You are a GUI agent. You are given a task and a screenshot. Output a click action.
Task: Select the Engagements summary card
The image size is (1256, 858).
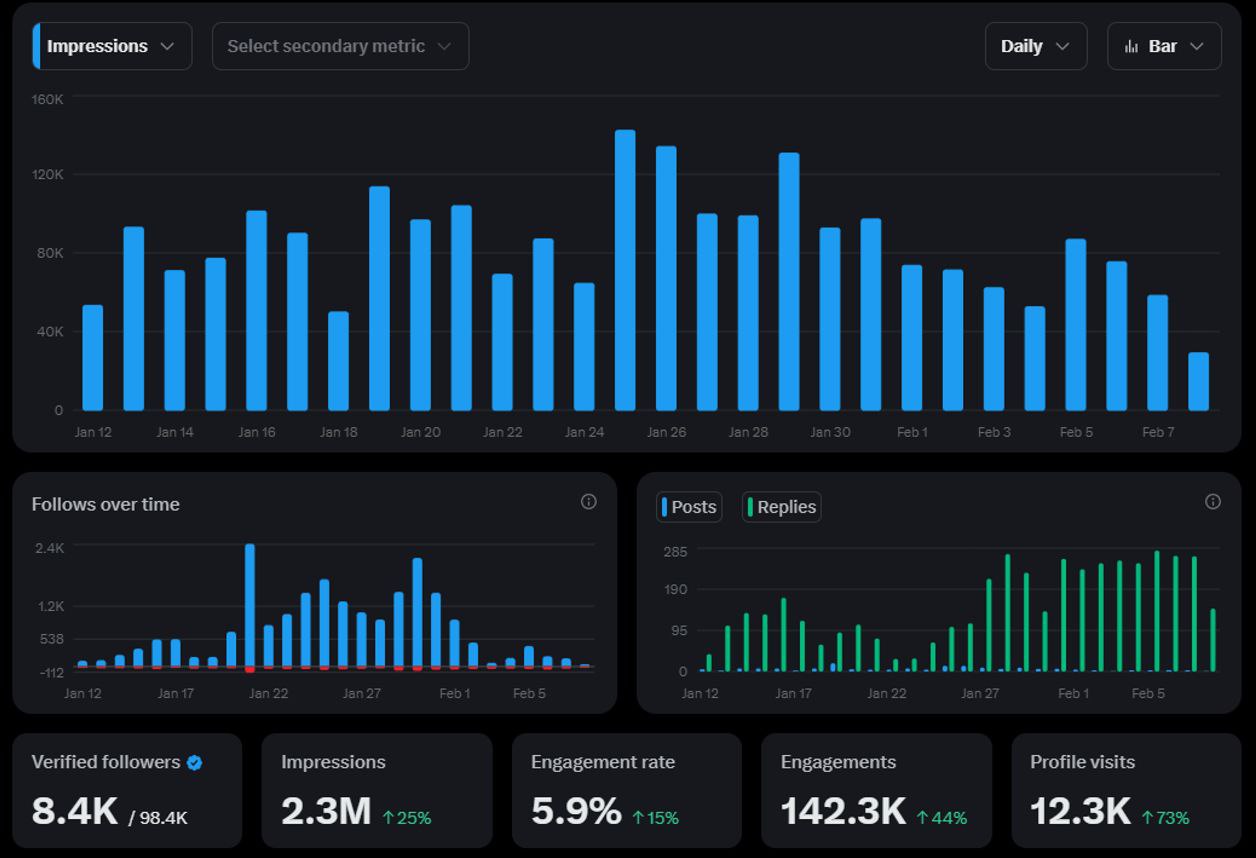pyautogui.click(x=876, y=790)
